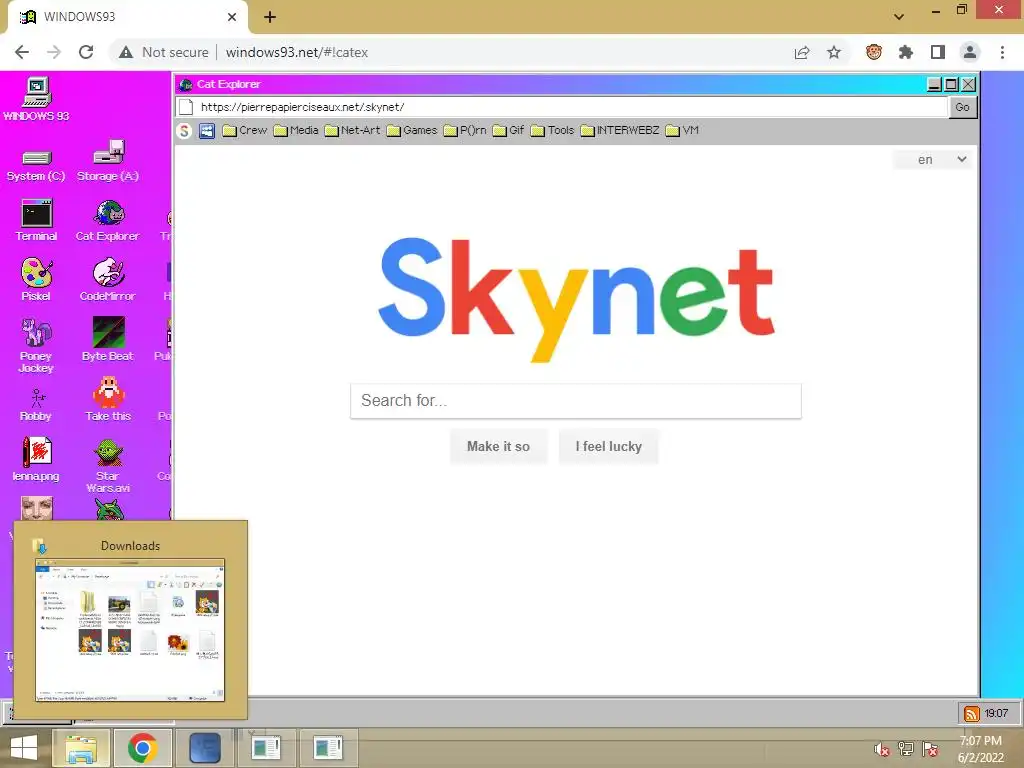Click the RSS feed icon in Windows93 tray
This screenshot has width=1024, height=768.
(x=972, y=714)
